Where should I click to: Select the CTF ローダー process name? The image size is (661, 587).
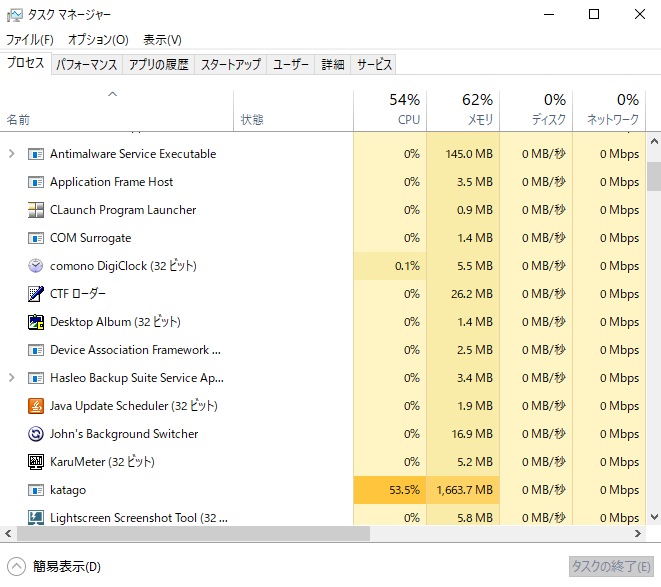click(78, 294)
